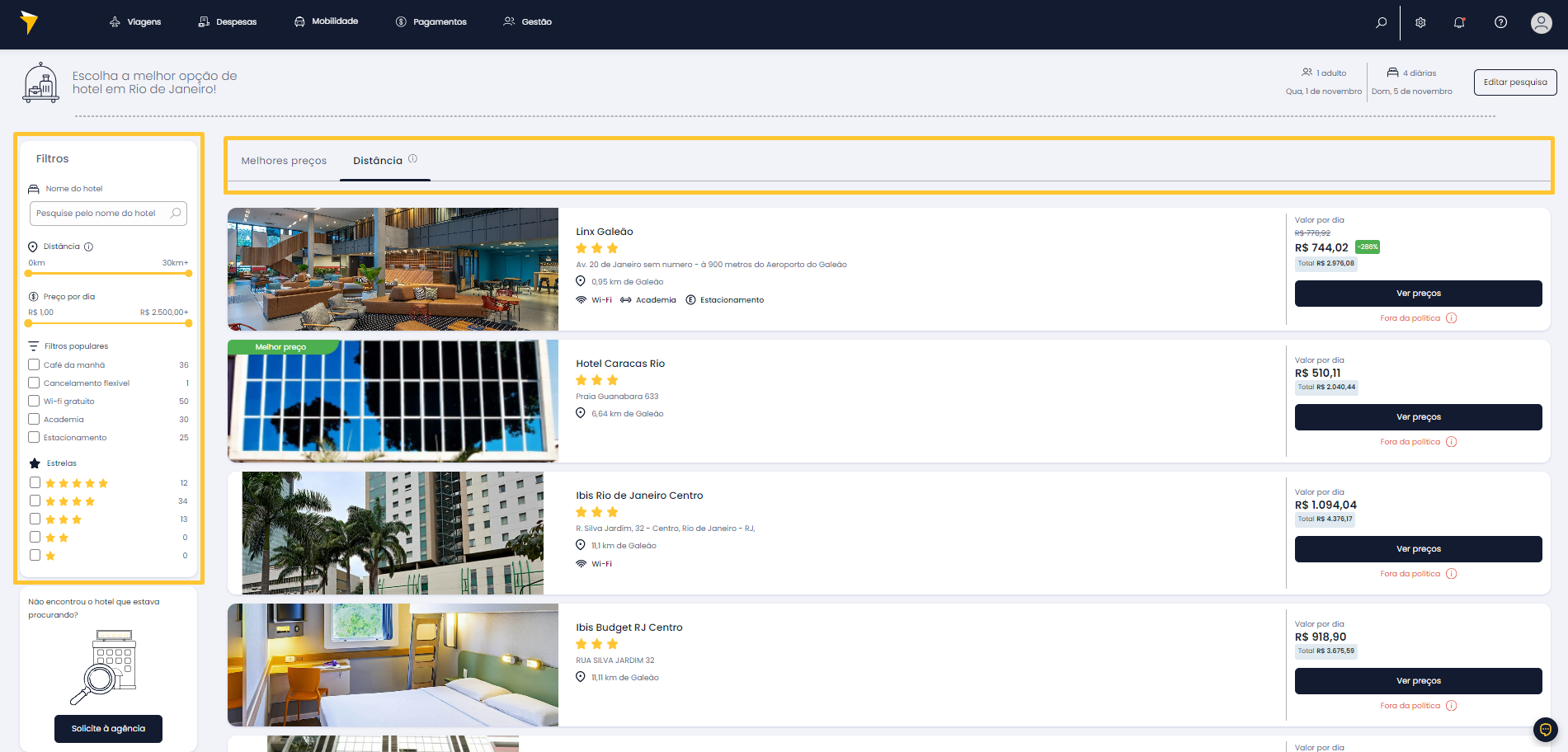Select the four-star rating checkbox
1568x752 pixels.
pyautogui.click(x=35, y=501)
